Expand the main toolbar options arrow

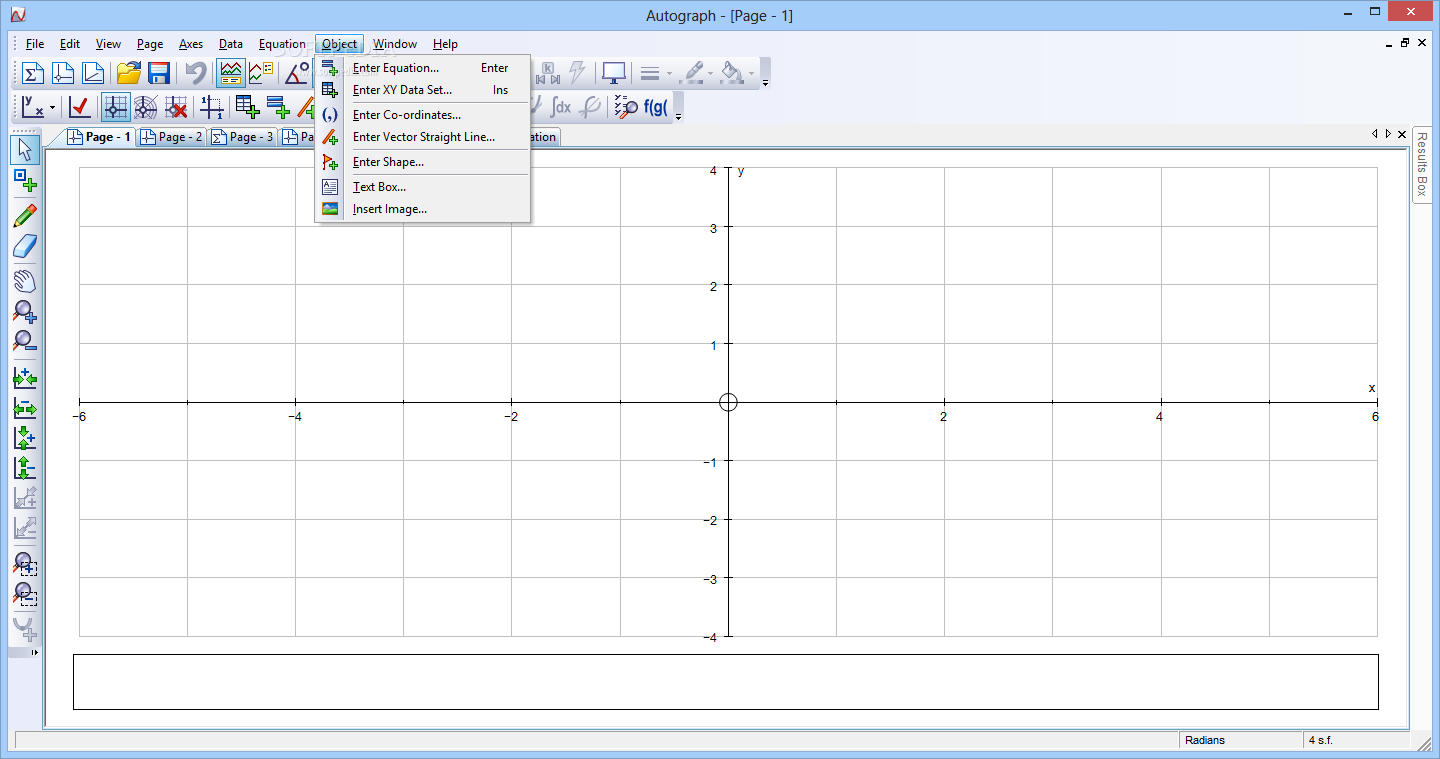click(x=765, y=83)
